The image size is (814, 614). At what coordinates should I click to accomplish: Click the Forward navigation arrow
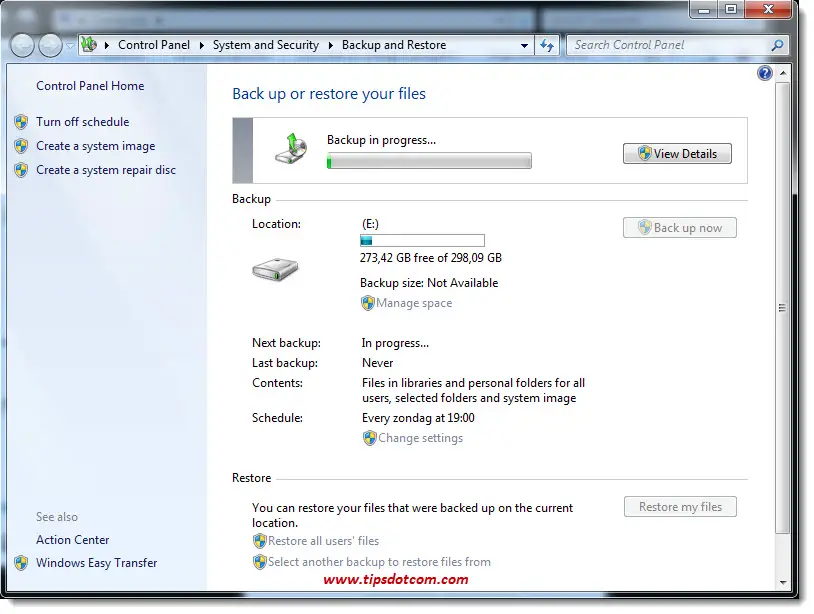[x=50, y=46]
